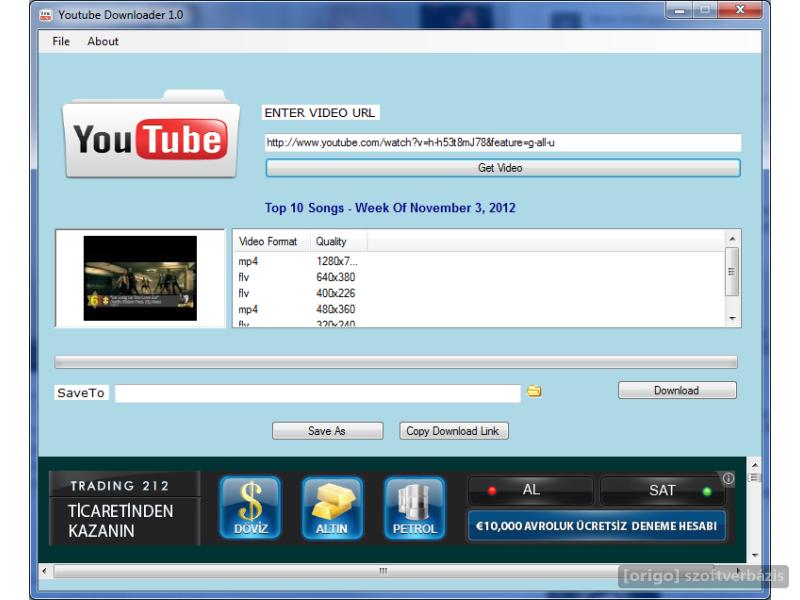The height and width of the screenshot is (600, 800).
Task: Select the mp4 480x360 format row
Action: (479, 309)
